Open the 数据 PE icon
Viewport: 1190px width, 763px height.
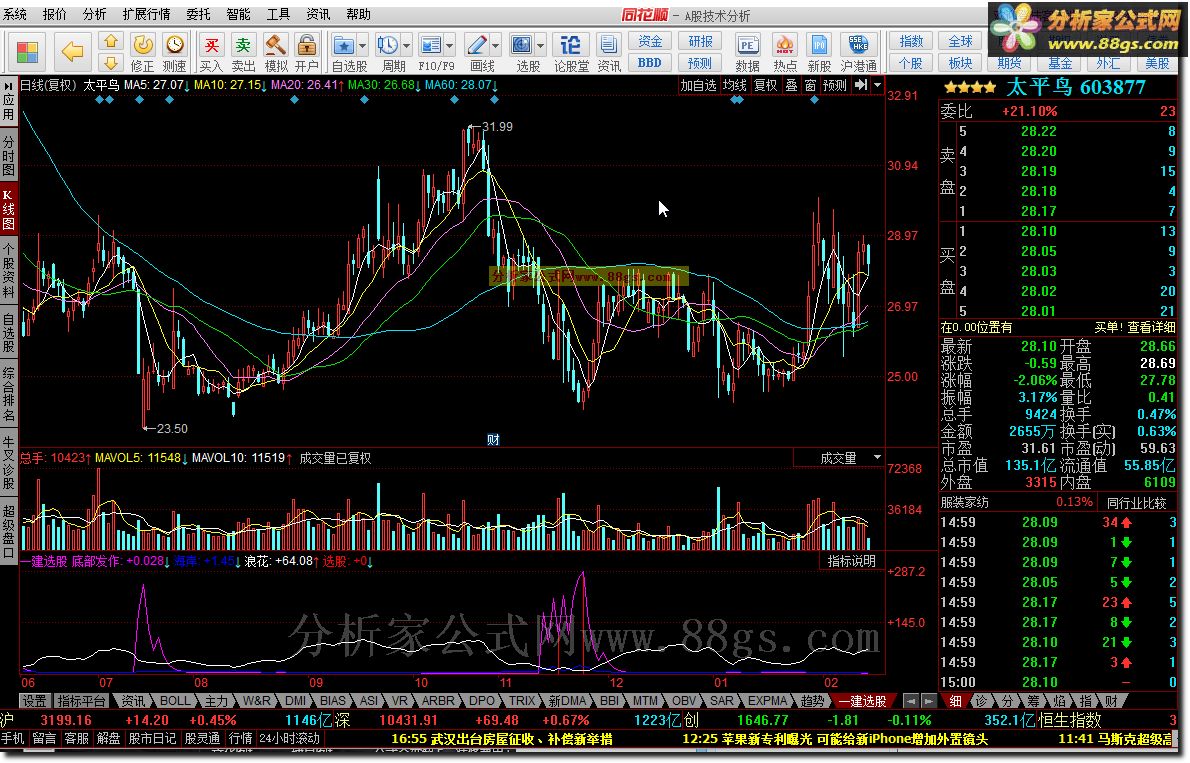coord(748,46)
